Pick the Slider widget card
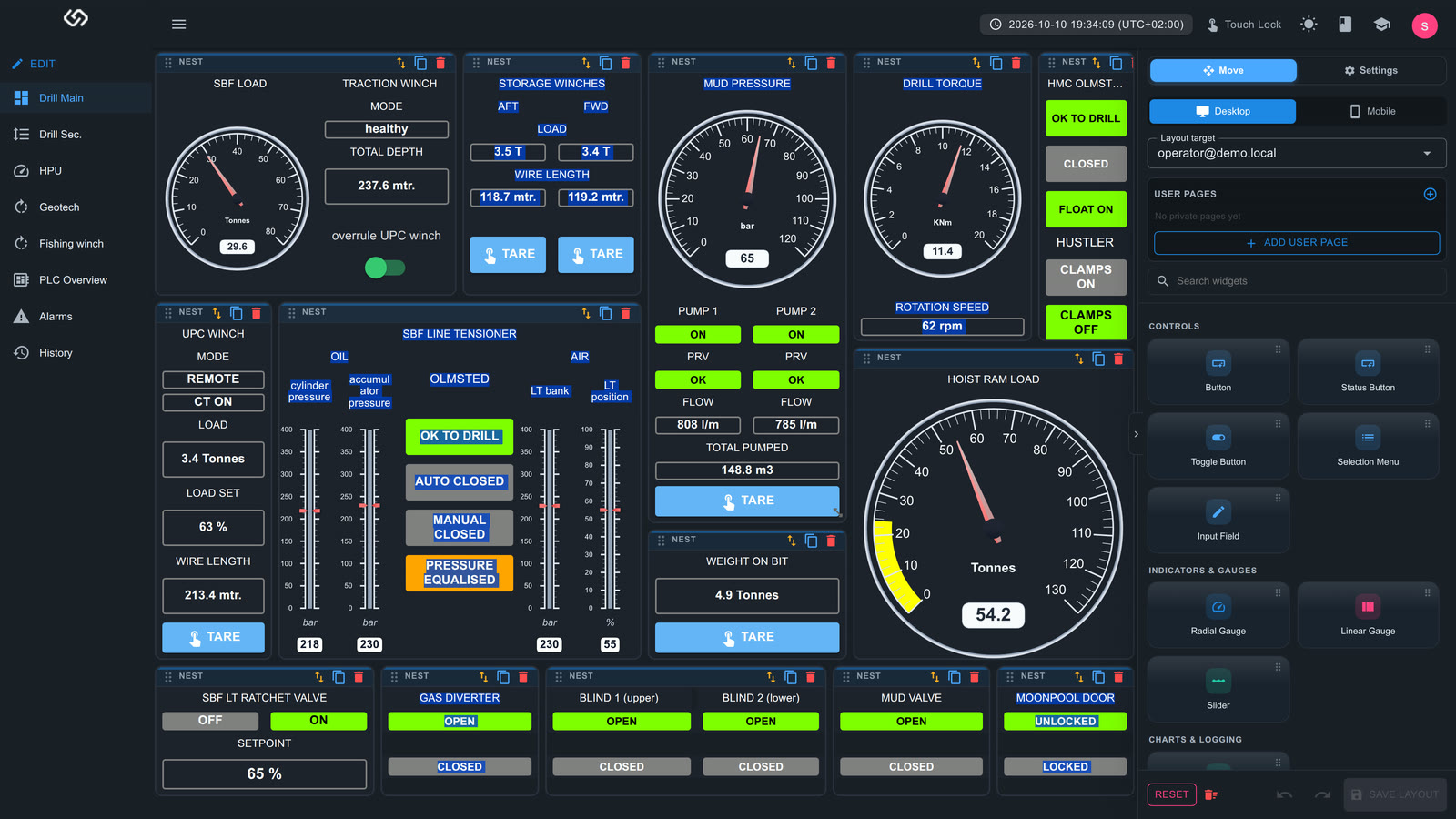 pyautogui.click(x=1218, y=690)
